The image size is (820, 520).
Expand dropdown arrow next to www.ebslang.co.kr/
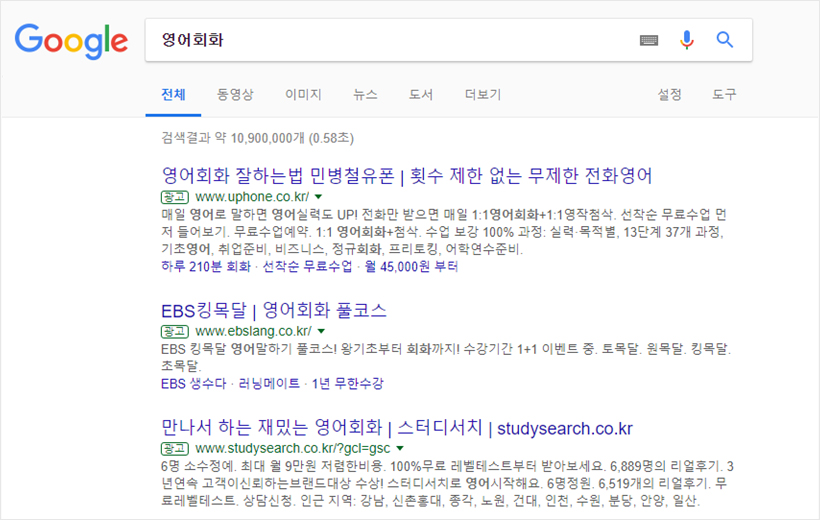point(321,332)
